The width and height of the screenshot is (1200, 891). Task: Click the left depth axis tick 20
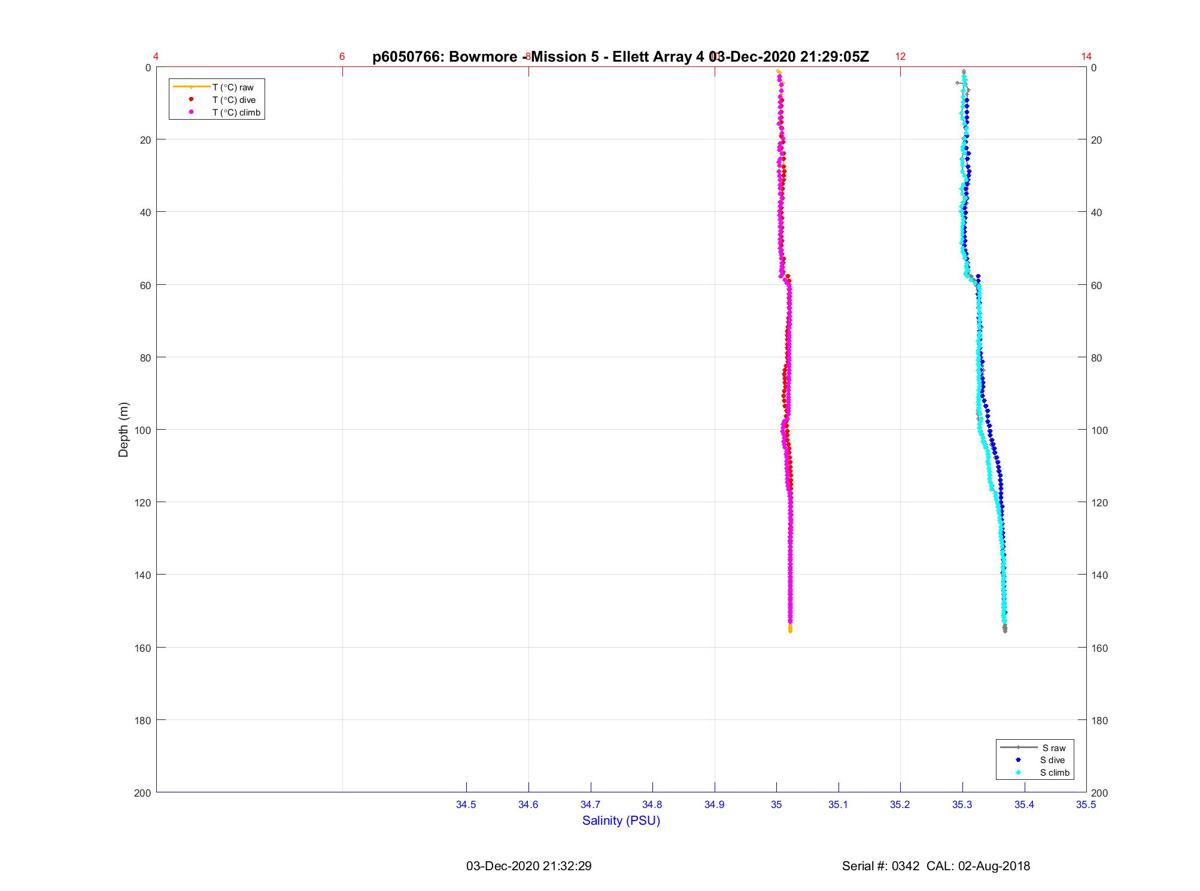pos(145,140)
